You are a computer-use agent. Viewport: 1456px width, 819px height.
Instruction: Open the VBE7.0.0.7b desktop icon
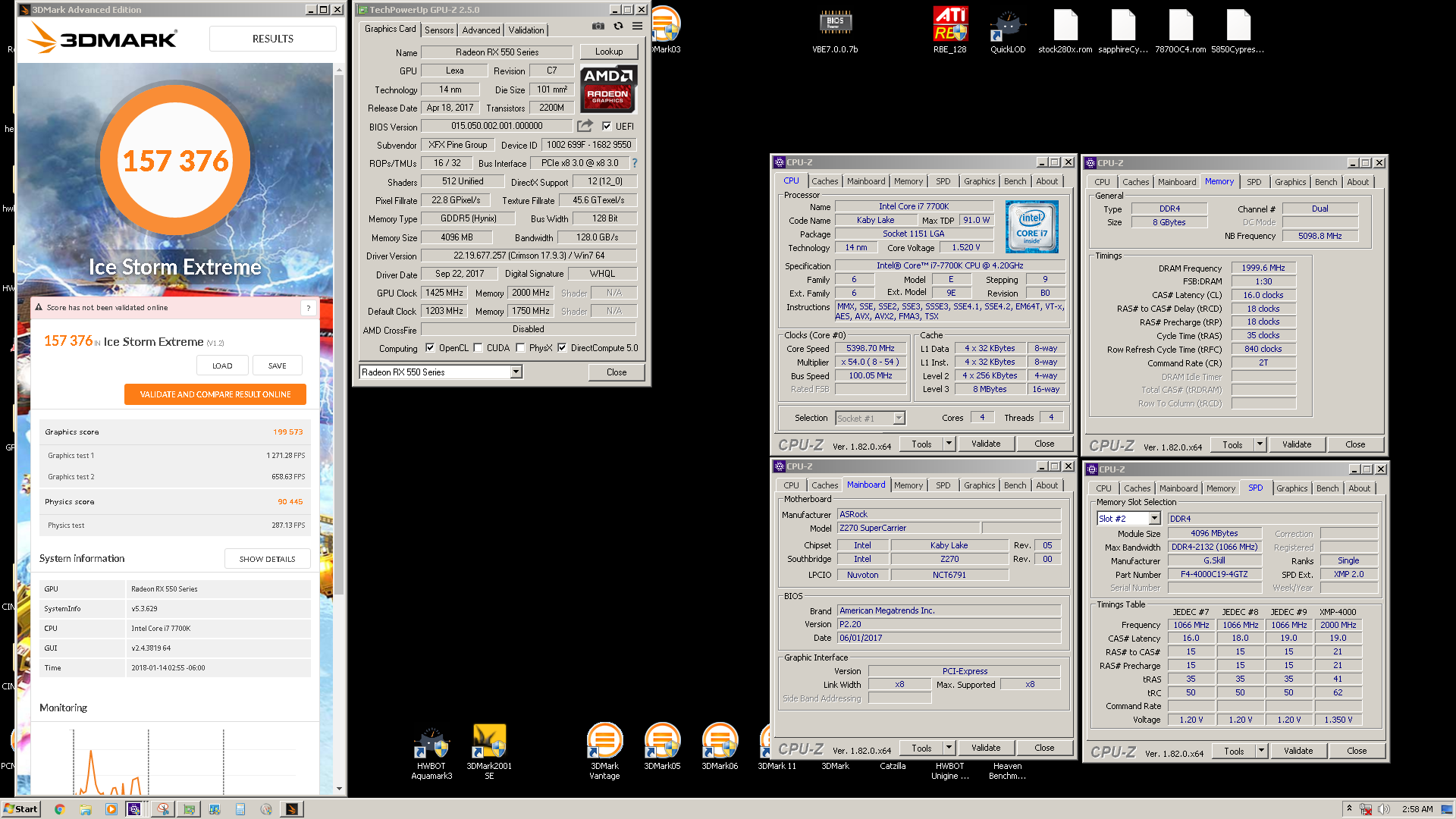(835, 30)
